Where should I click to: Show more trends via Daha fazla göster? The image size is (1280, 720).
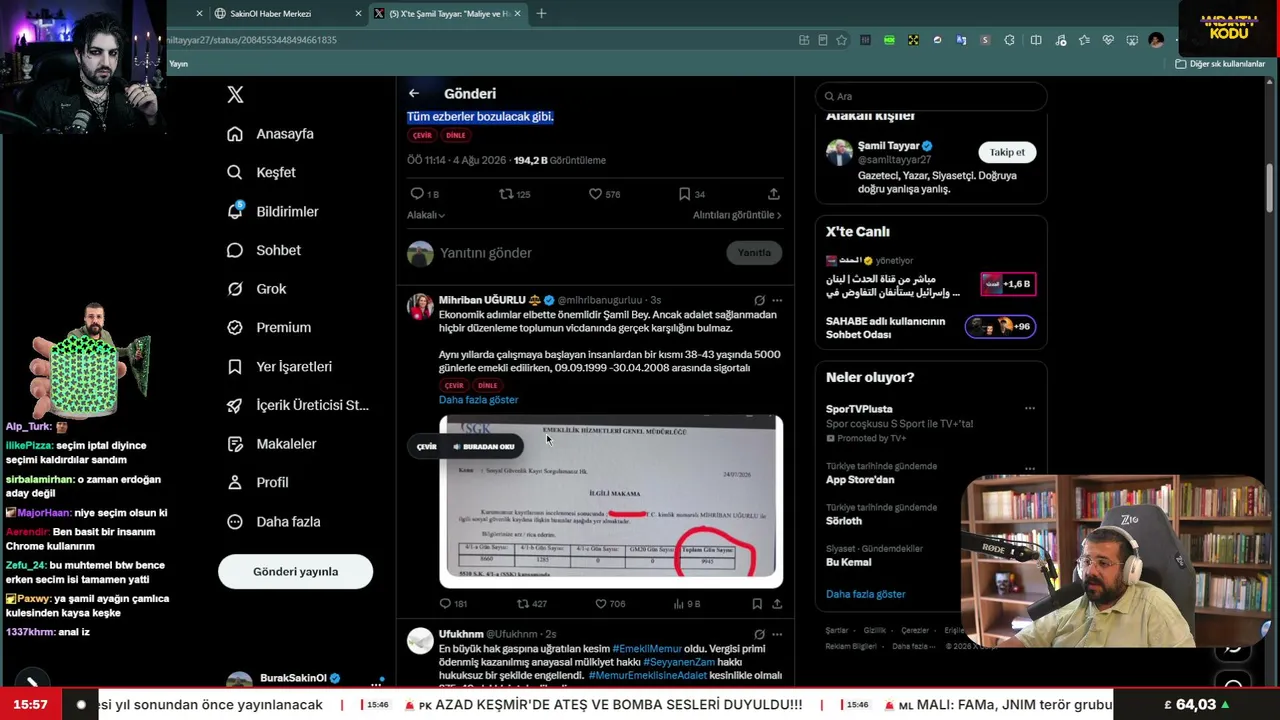(865, 594)
